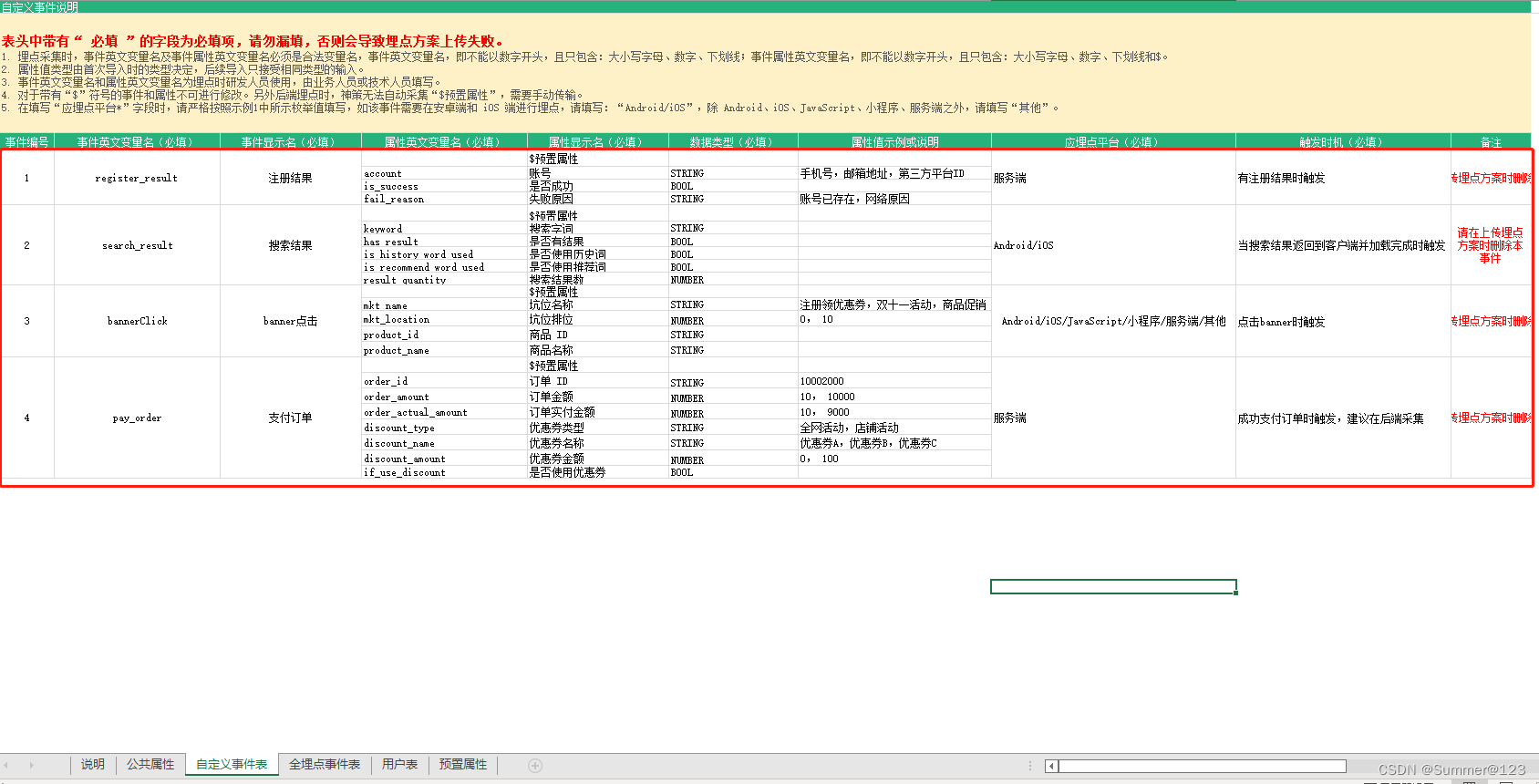Select the 属性英文变量名 header cell
1539x784 pixels.
(444, 141)
